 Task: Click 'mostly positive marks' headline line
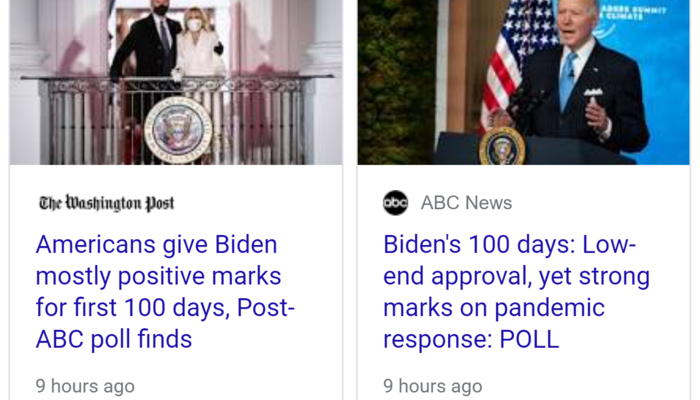click(158, 277)
